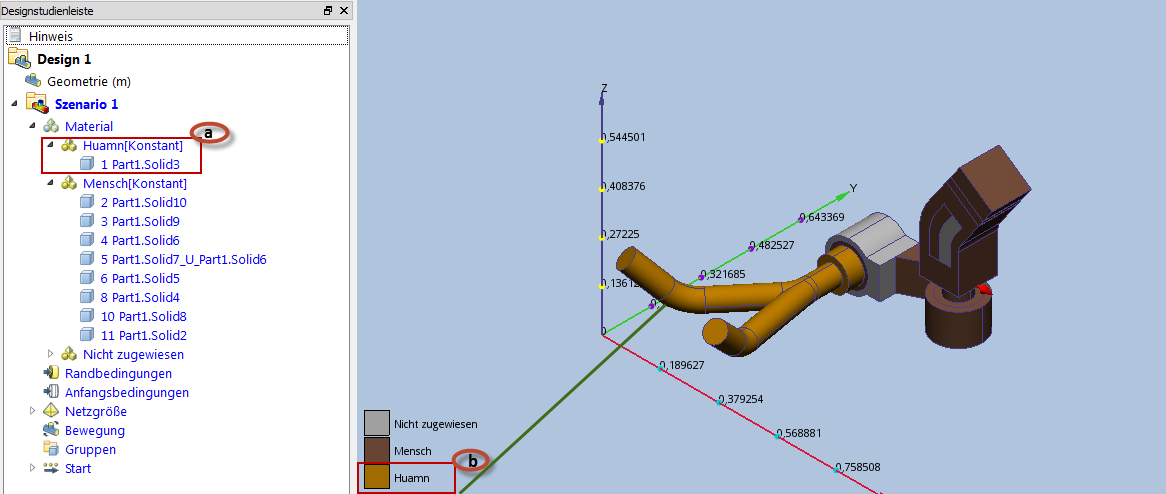Click the Randbedingungen icon
1166x494 pixels.
(51, 373)
